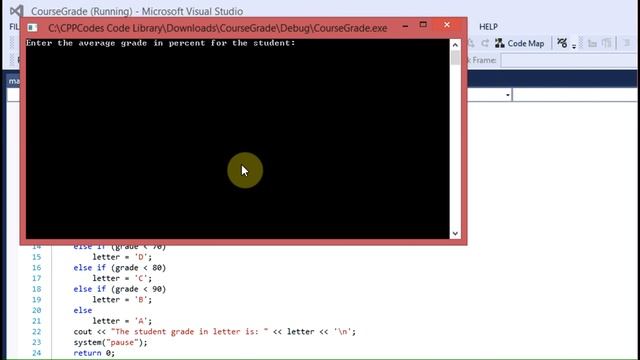Click the Stack Frame input box
640x360 pixels.
pyautogui.click(x=569, y=60)
